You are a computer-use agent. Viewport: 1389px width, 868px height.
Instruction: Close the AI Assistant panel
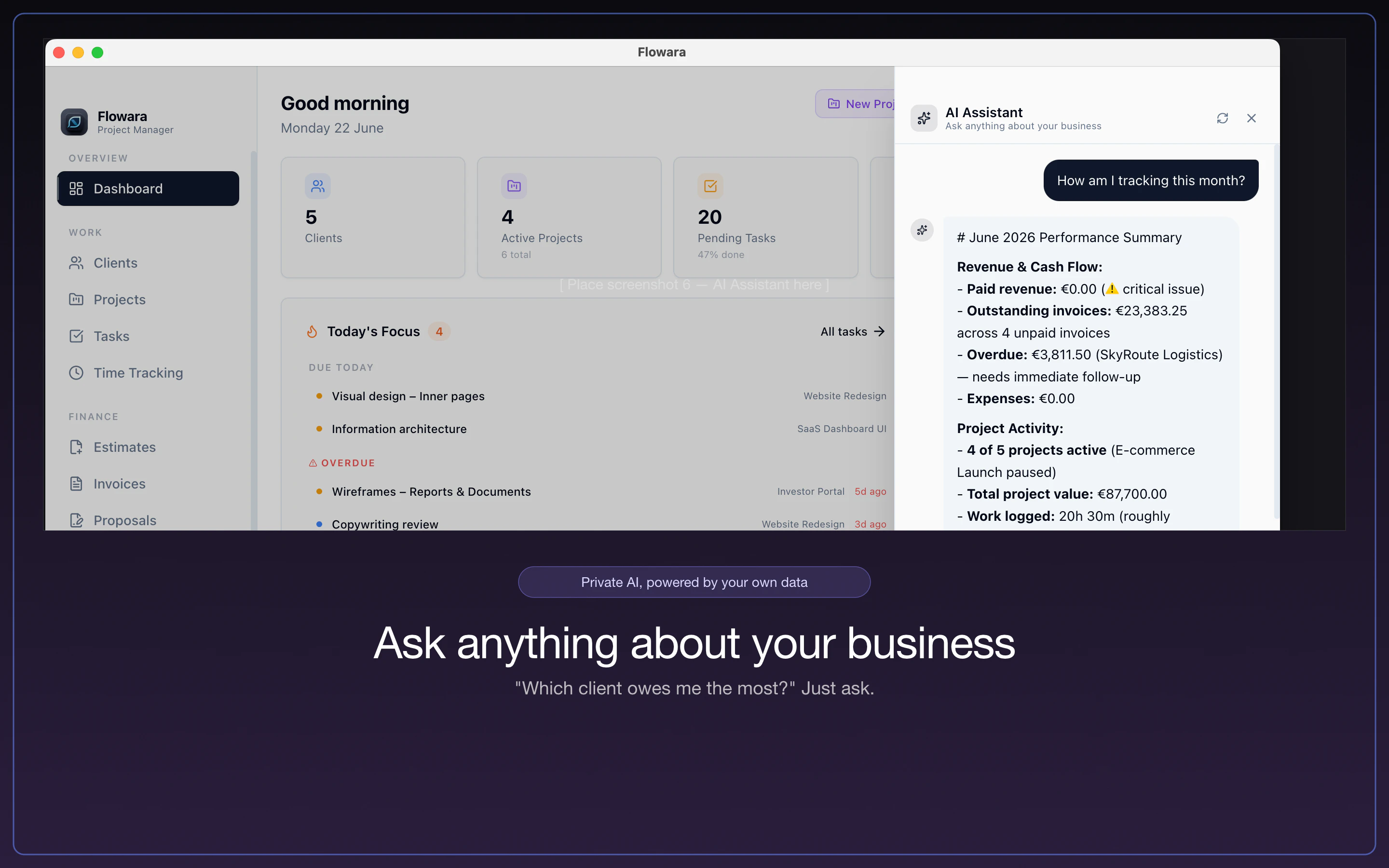[1252, 118]
